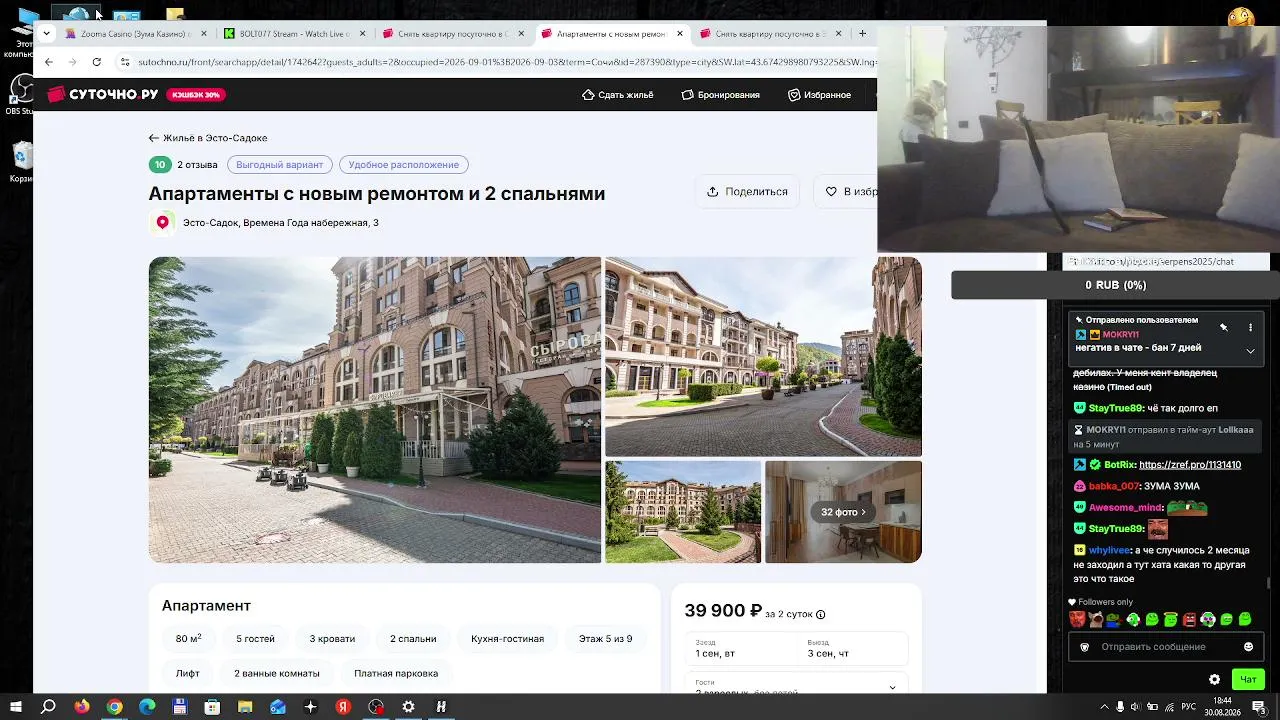
Task: Switch to the first Снять квартиру посуточно tab
Action: tap(452, 34)
